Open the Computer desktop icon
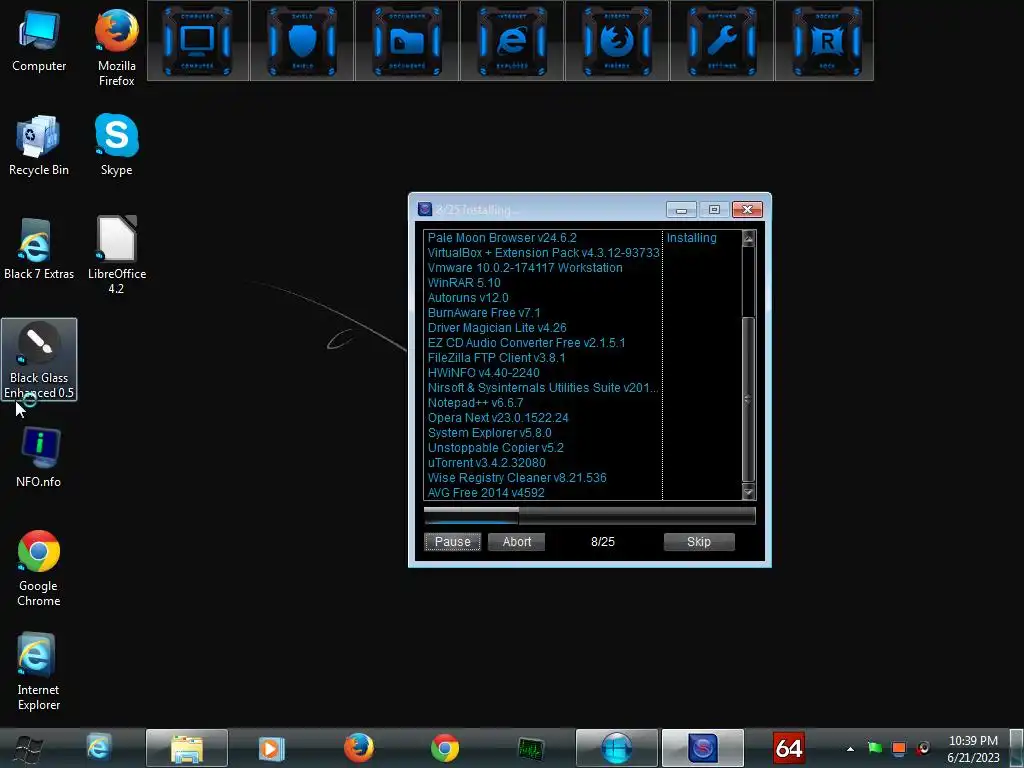 [39, 40]
